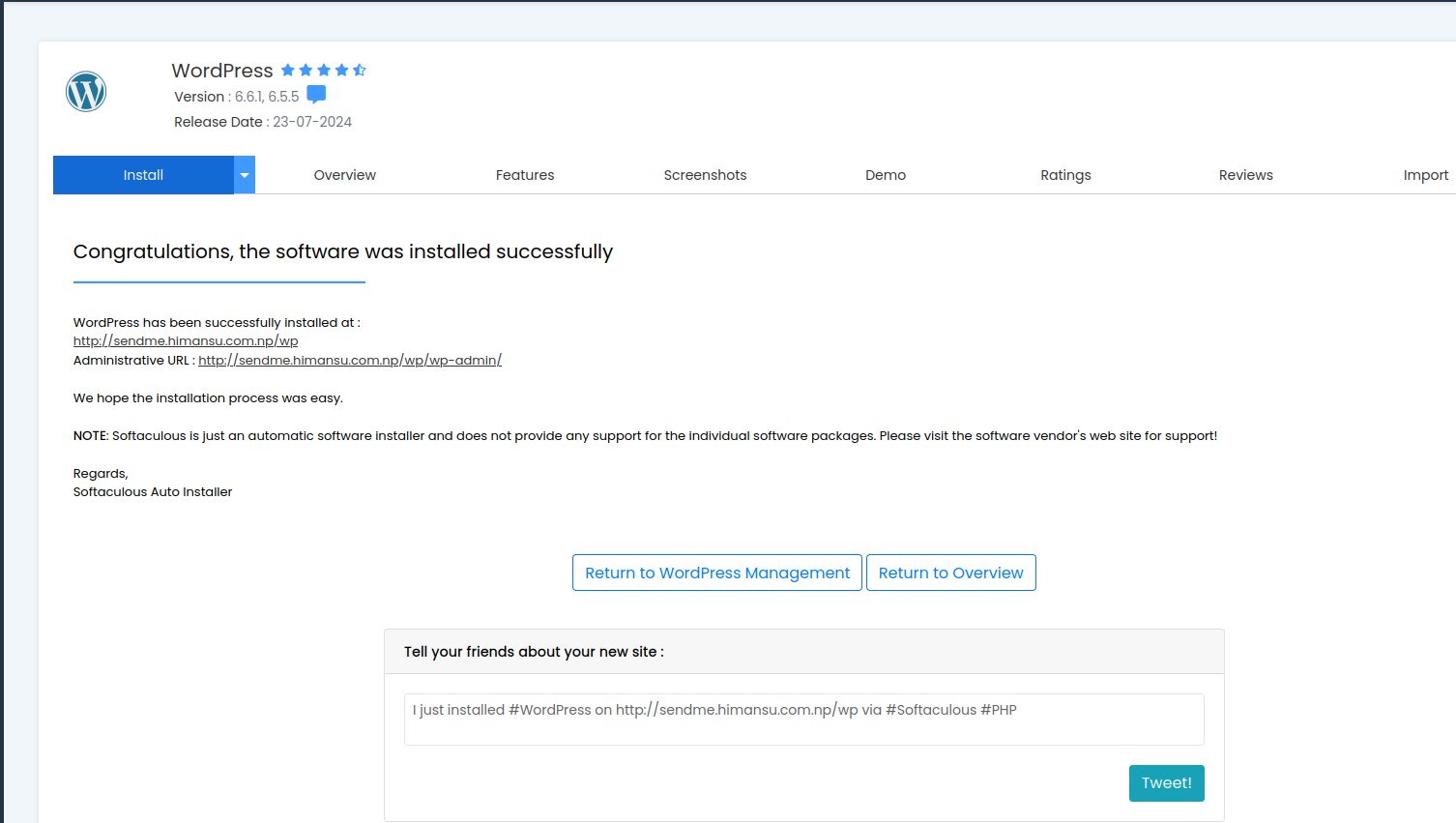This screenshot has height=823, width=1456.
Task: Open the blue comment bubble beside Version
Action: coord(316,95)
